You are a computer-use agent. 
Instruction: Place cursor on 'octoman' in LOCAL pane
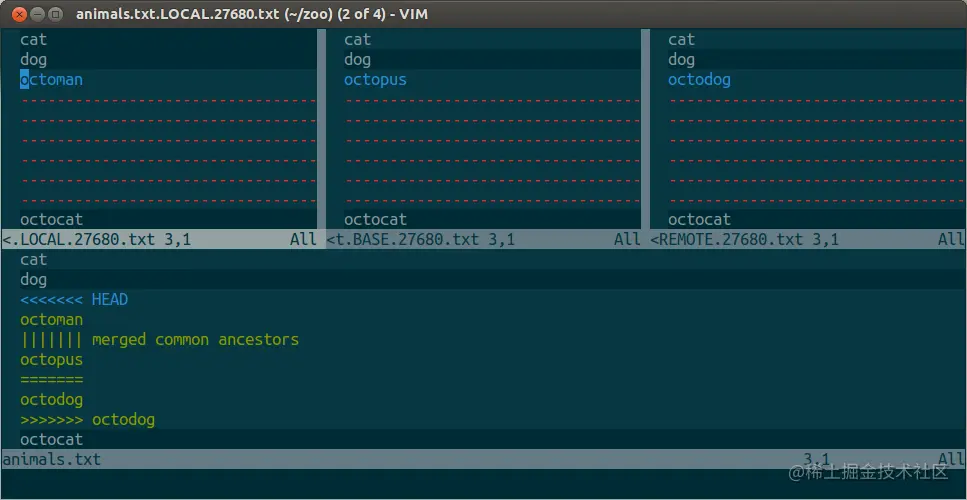51,80
